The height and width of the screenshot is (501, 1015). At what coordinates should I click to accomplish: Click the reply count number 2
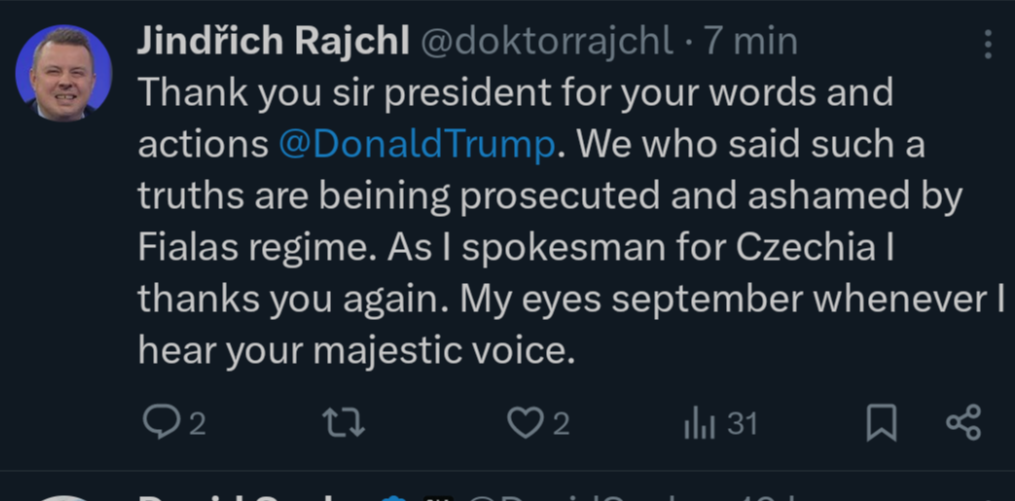(197, 424)
